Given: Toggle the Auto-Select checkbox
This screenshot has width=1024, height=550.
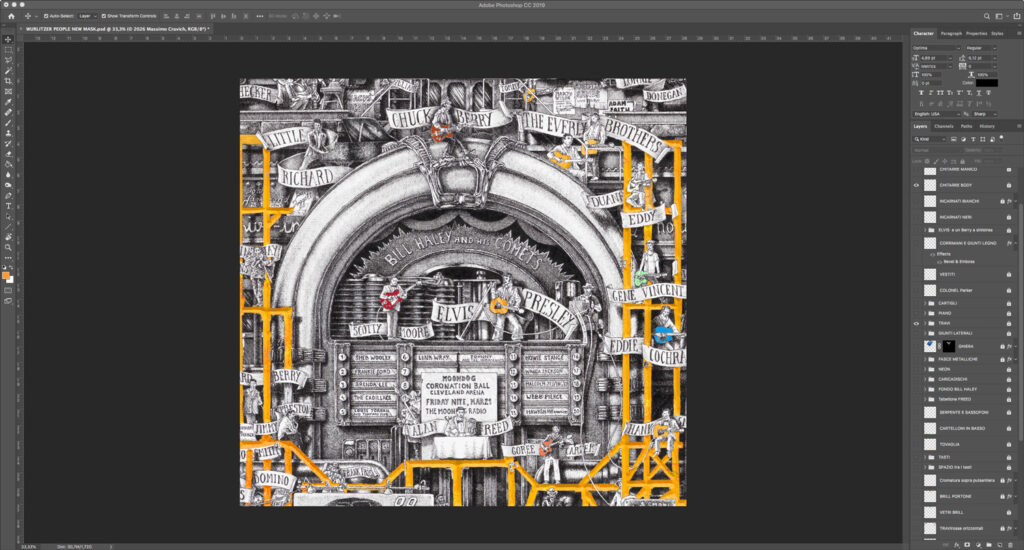Looking at the screenshot, I should [46, 16].
